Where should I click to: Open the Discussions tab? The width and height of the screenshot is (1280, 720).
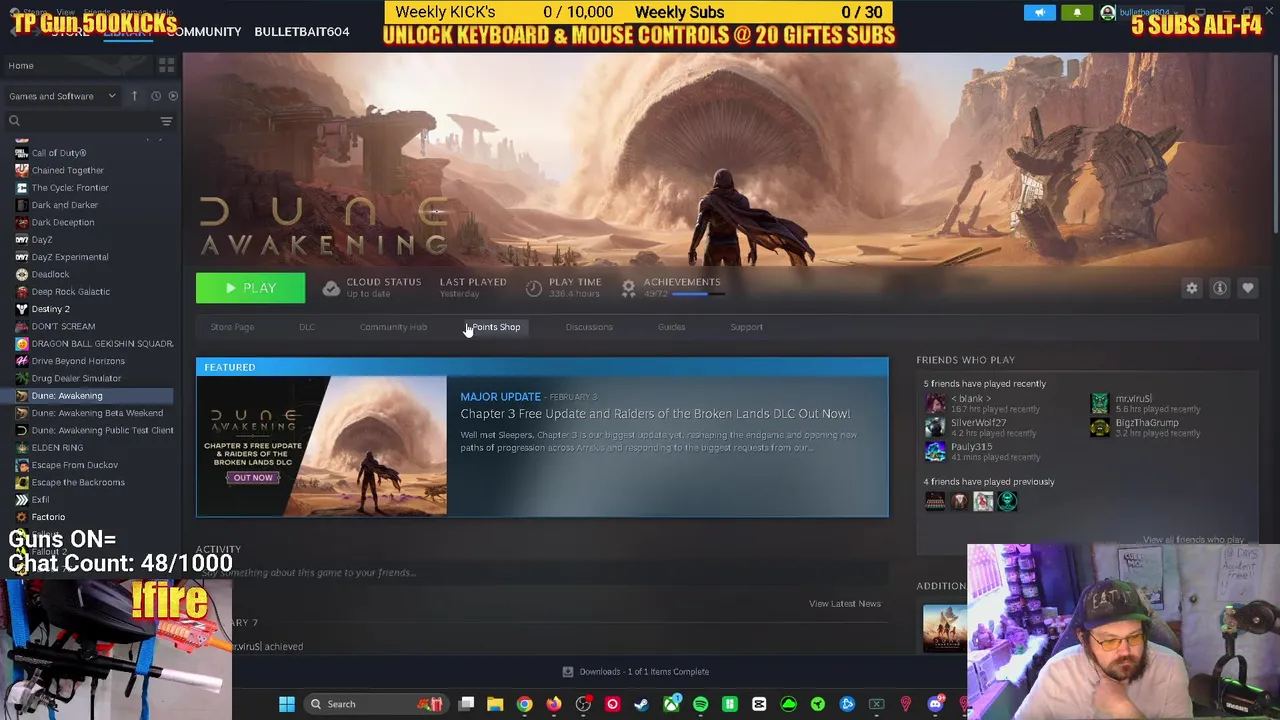tap(589, 327)
